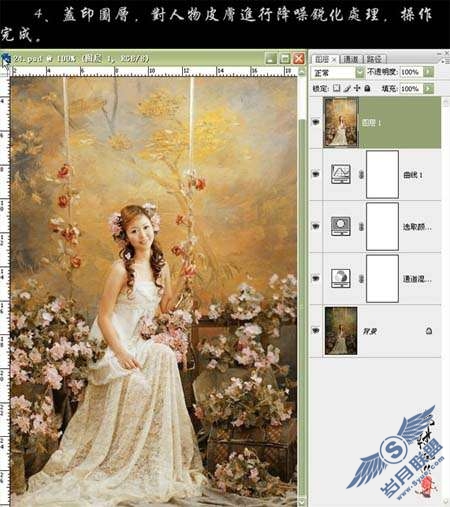
Task: Switch to the 通道 tab
Action: 351,59
